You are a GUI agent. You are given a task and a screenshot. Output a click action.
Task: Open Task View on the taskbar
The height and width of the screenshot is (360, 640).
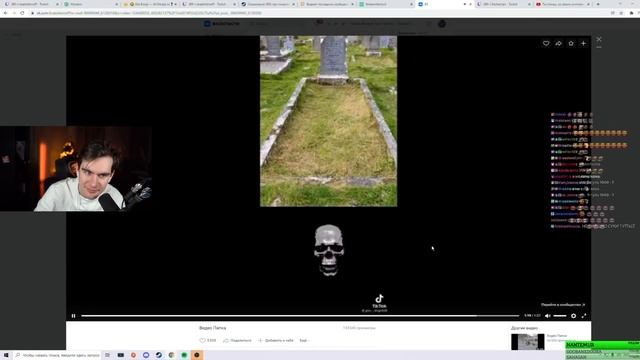(107, 355)
